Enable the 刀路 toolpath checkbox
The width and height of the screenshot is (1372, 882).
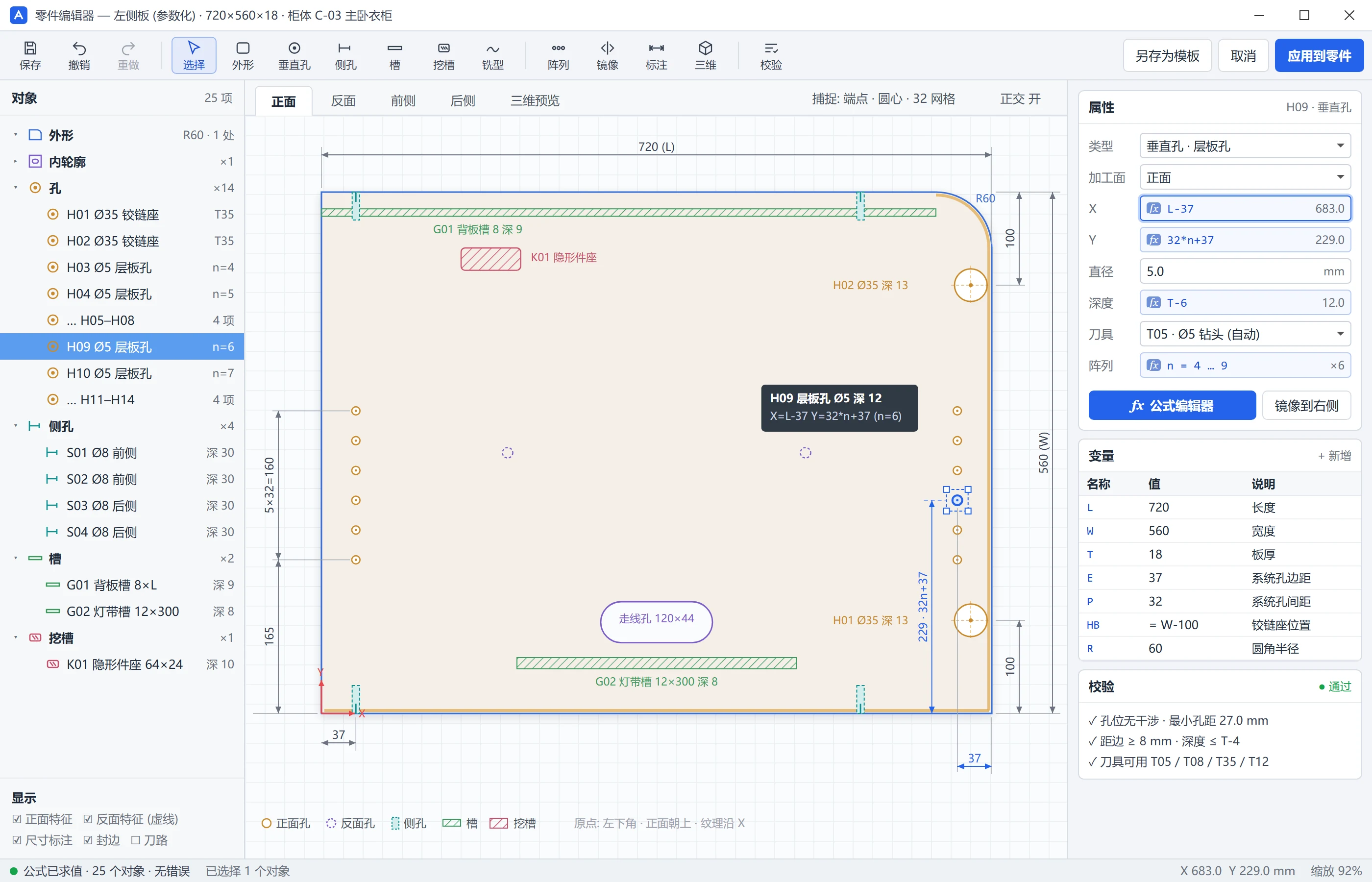pyautogui.click(x=136, y=840)
